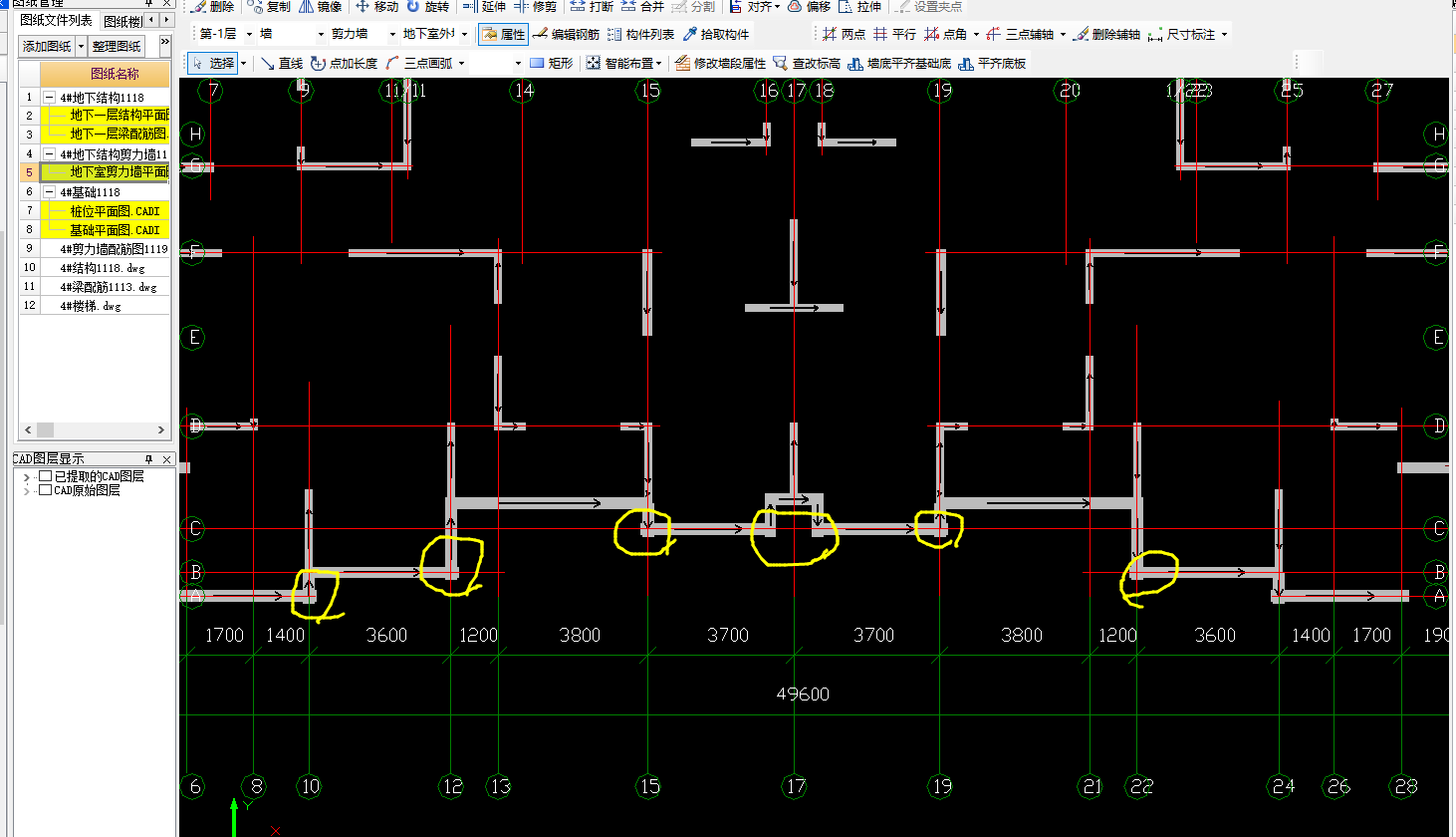Select the 矩形 rectangle tool

tap(552, 63)
